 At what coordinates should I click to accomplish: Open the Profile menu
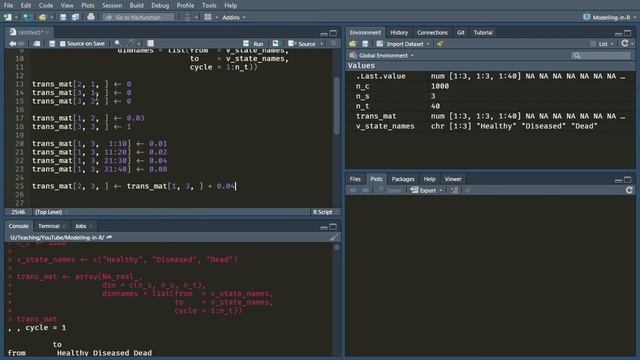pos(185,5)
